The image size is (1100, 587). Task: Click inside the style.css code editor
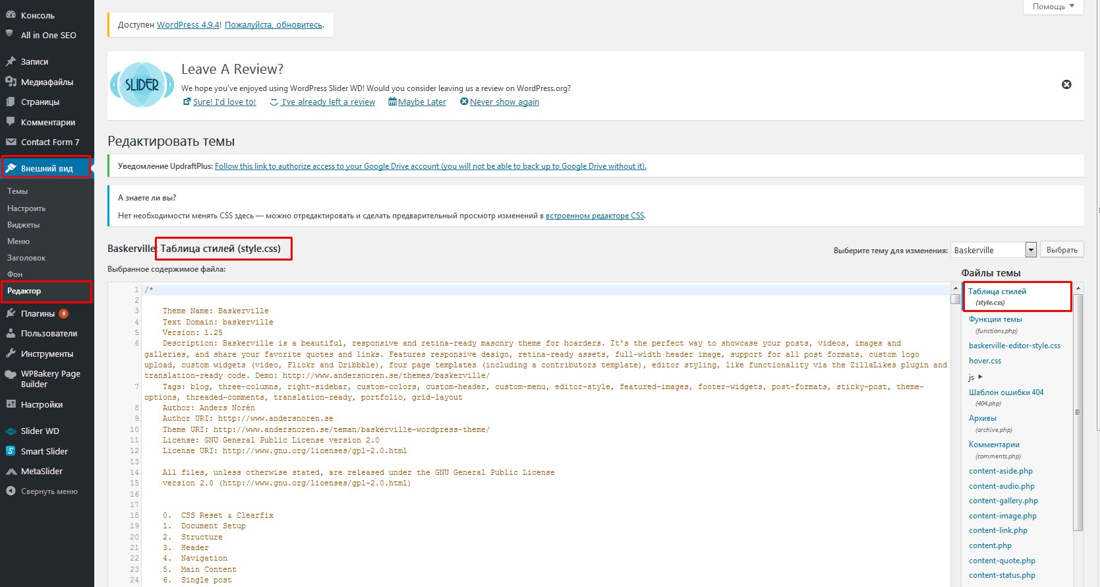[x=540, y=450]
